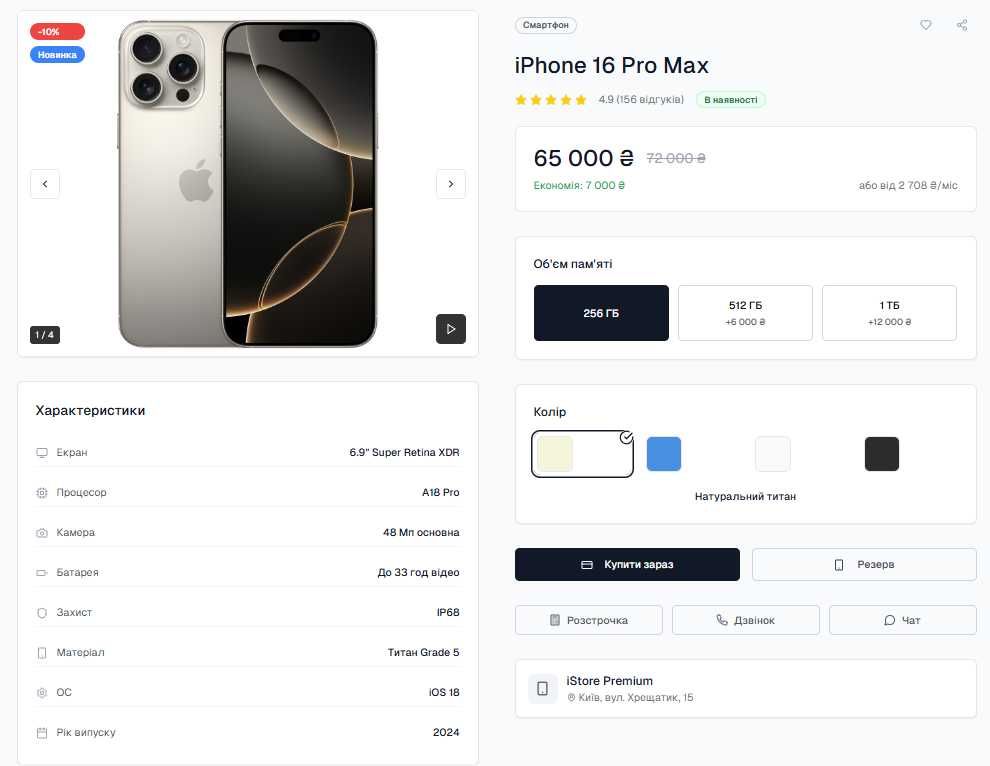Show next product image with right arrow
The height and width of the screenshot is (766, 990).
(451, 184)
